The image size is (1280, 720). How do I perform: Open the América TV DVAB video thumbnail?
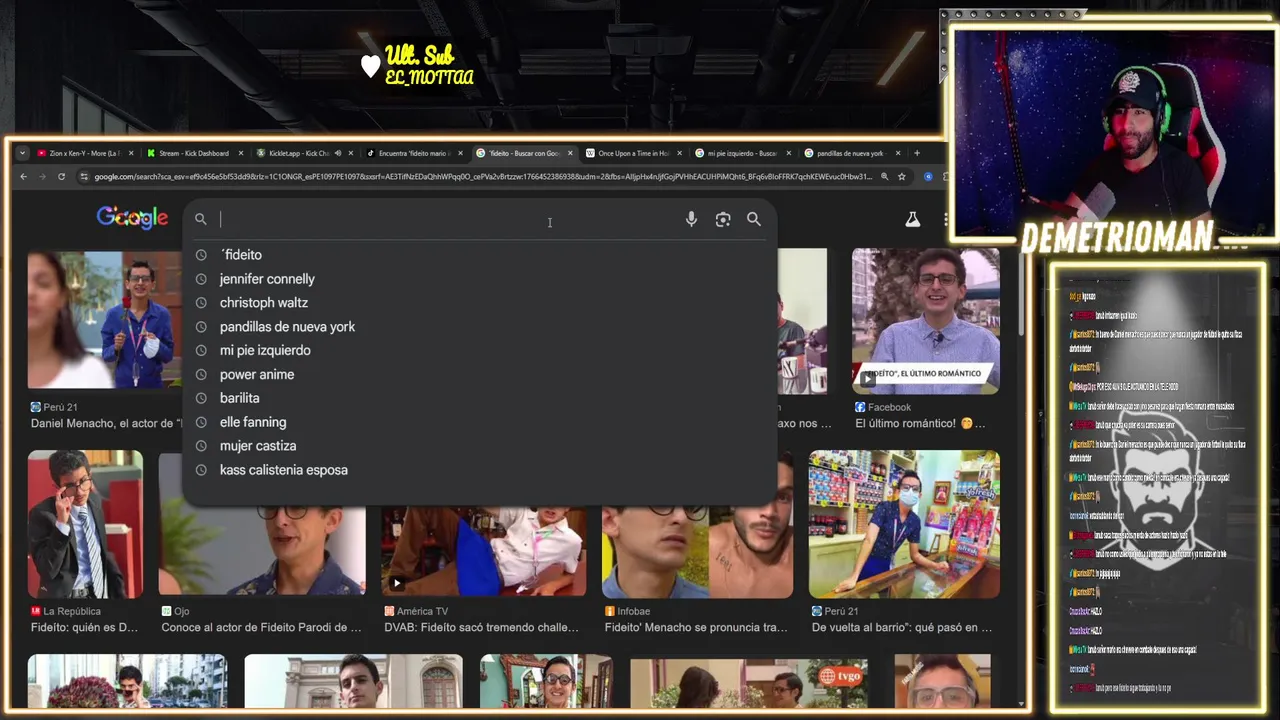[484, 551]
